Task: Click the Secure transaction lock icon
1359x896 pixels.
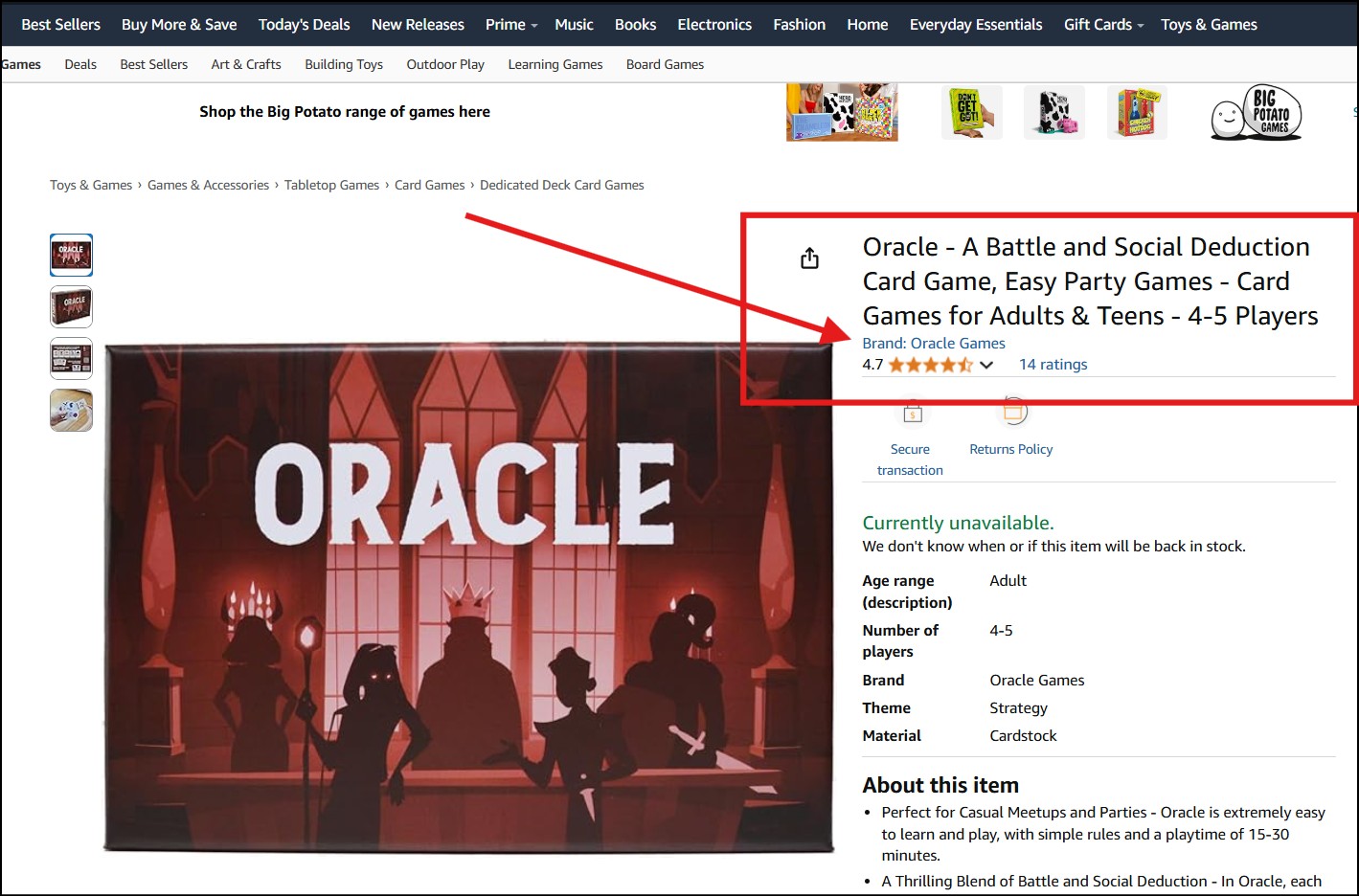Action: 912,414
